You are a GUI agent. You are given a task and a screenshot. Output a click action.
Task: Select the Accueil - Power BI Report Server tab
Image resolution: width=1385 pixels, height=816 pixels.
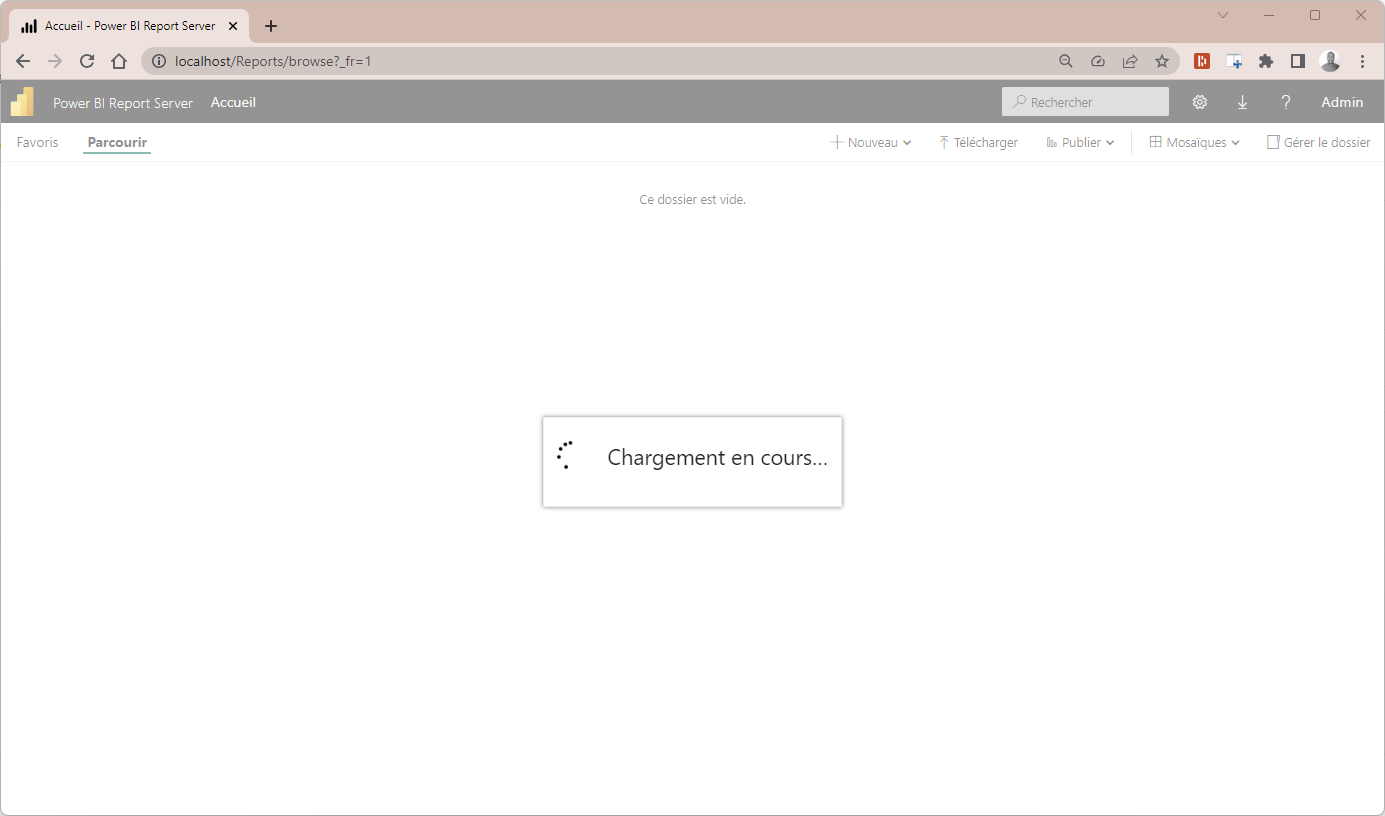128,26
